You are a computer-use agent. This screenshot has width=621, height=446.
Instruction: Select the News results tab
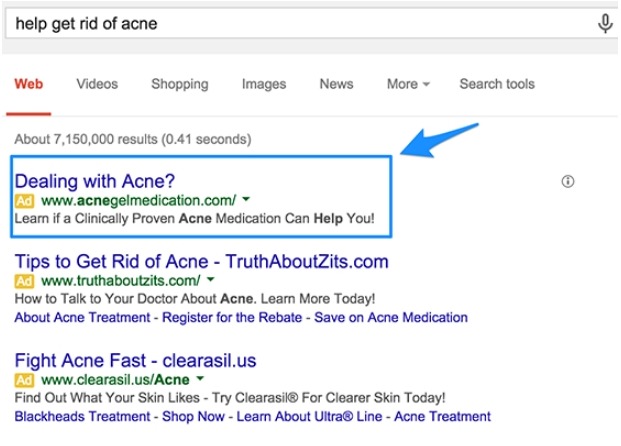point(336,84)
